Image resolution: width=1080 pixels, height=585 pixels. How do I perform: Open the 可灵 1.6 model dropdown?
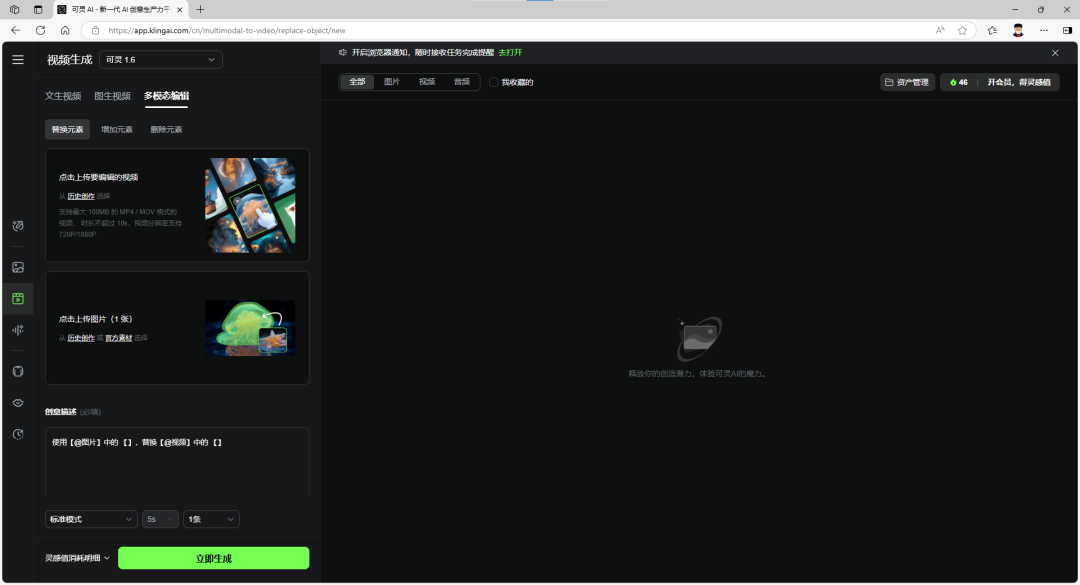coord(160,60)
